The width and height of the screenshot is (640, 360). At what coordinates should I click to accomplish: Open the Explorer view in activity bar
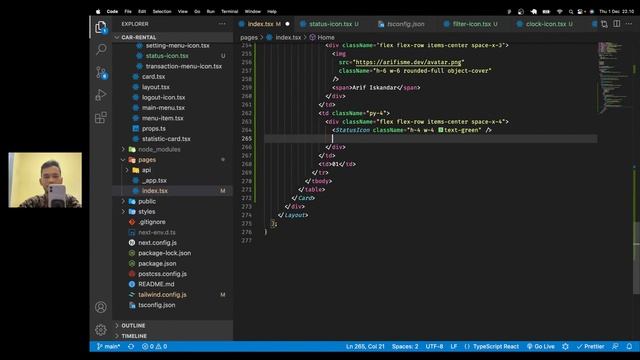point(101,27)
